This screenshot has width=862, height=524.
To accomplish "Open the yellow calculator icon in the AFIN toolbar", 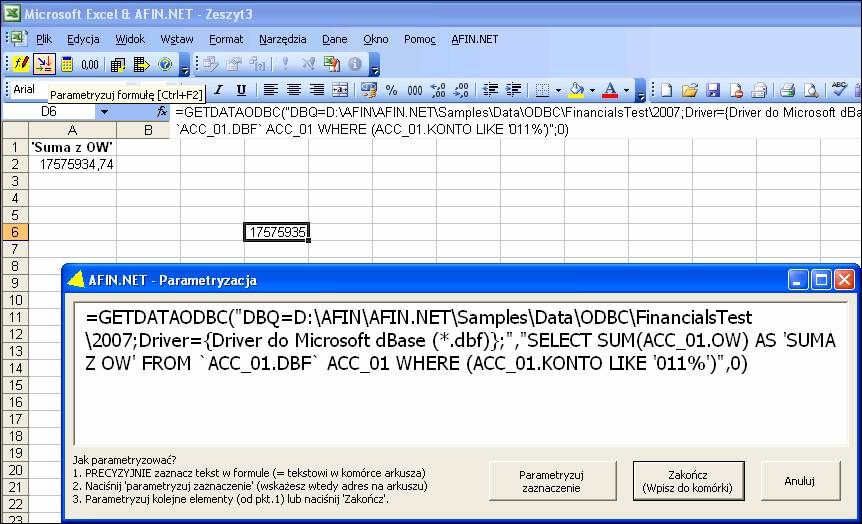I will (x=67, y=64).
